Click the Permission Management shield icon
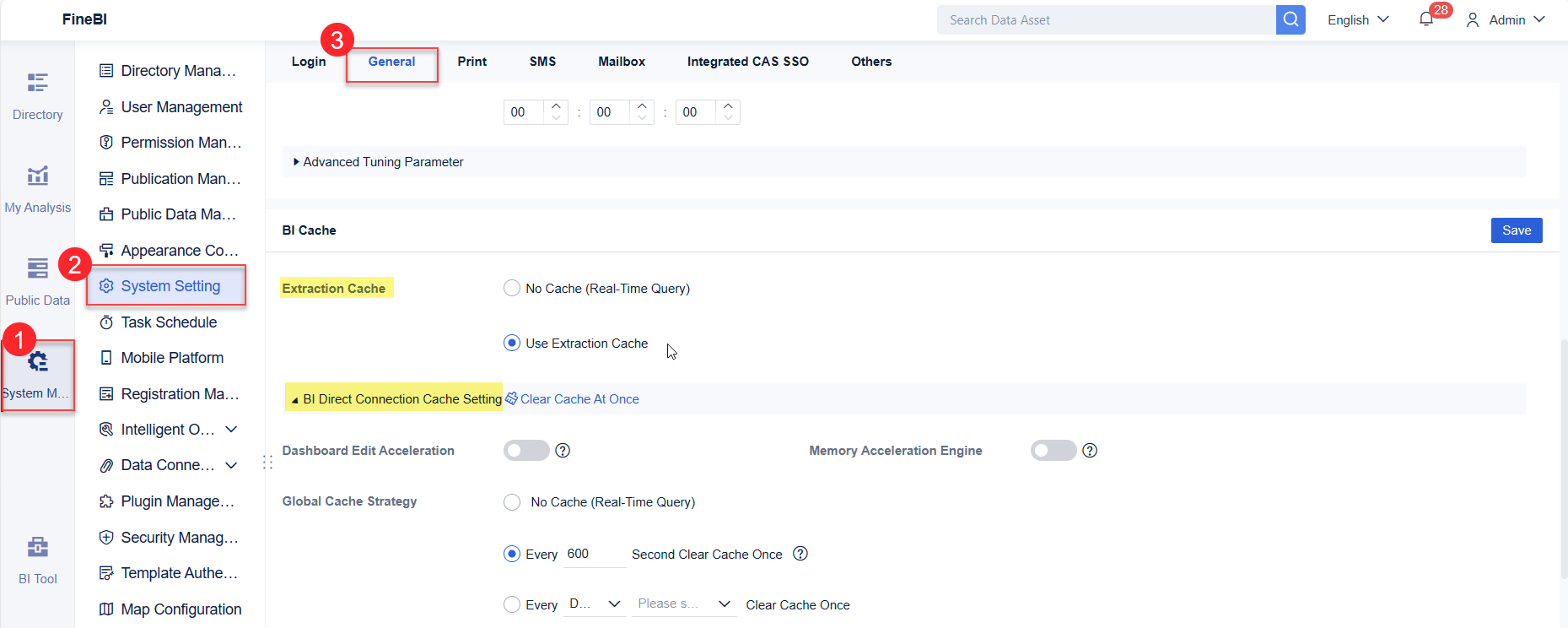The height and width of the screenshot is (628, 1568). [x=106, y=143]
